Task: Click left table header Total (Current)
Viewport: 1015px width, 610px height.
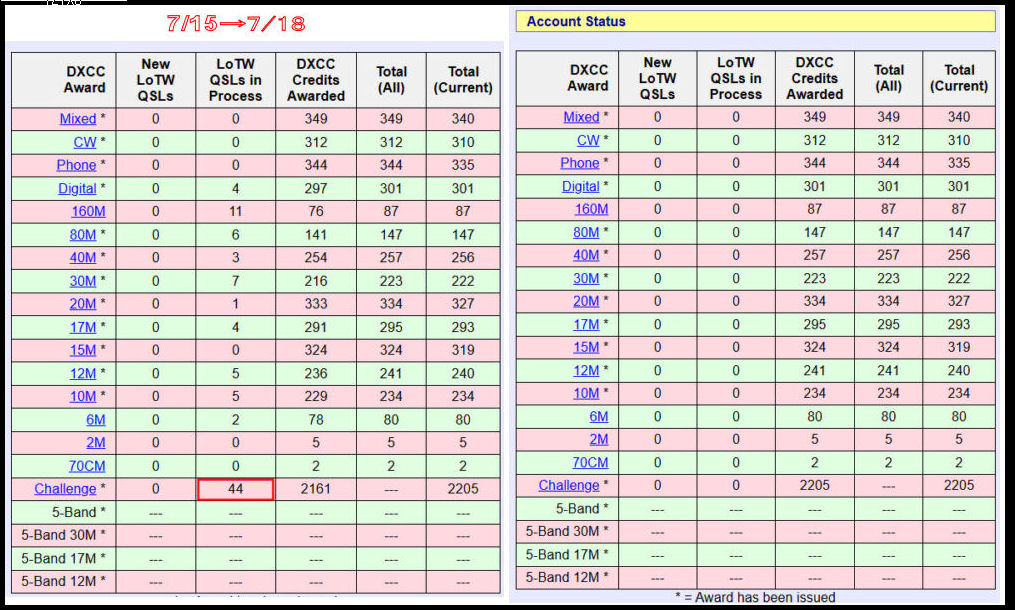Action: pos(463,80)
